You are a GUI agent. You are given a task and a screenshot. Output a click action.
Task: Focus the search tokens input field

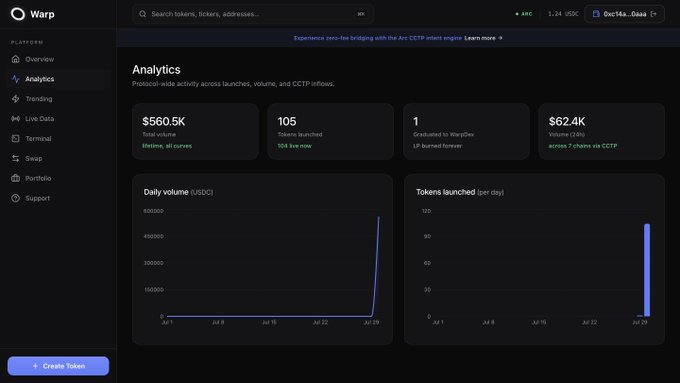coord(253,14)
